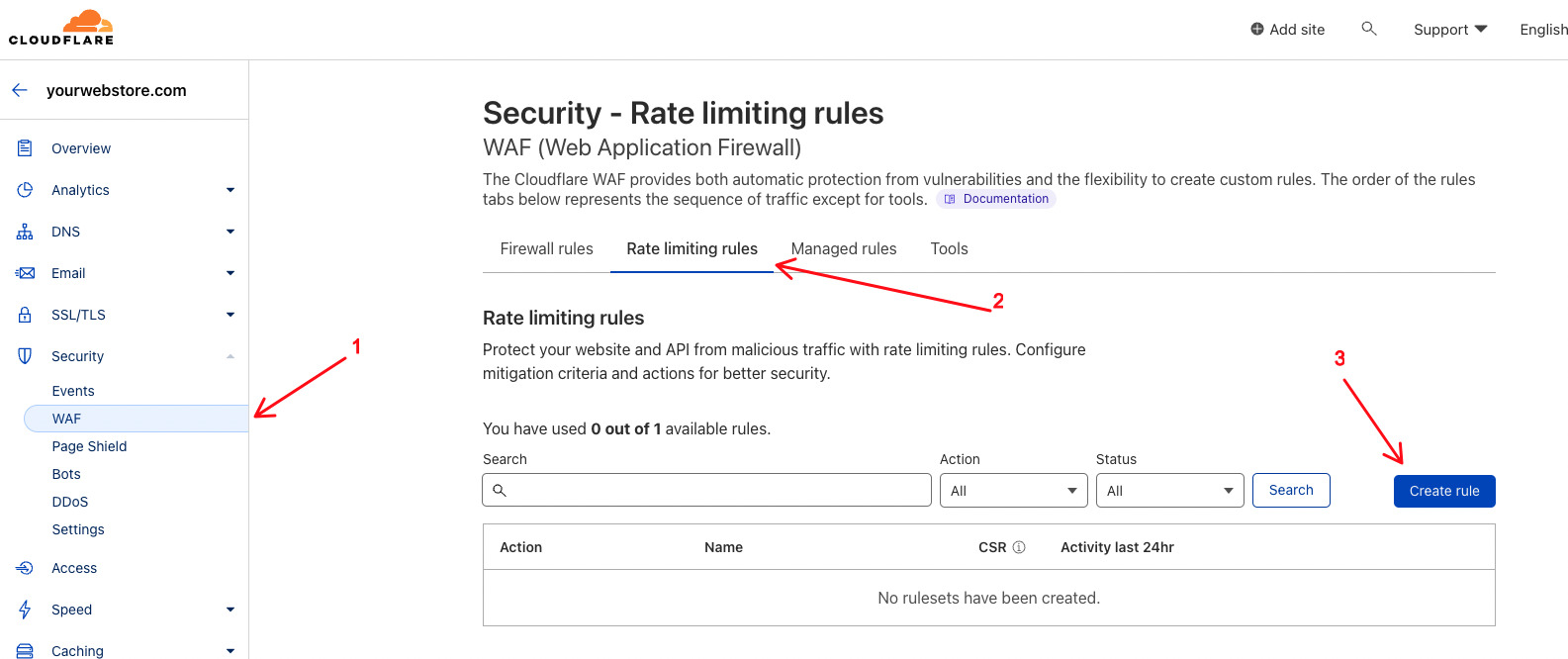This screenshot has width=1568, height=659.
Task: Click the DNS sidebar icon
Action: point(24,231)
